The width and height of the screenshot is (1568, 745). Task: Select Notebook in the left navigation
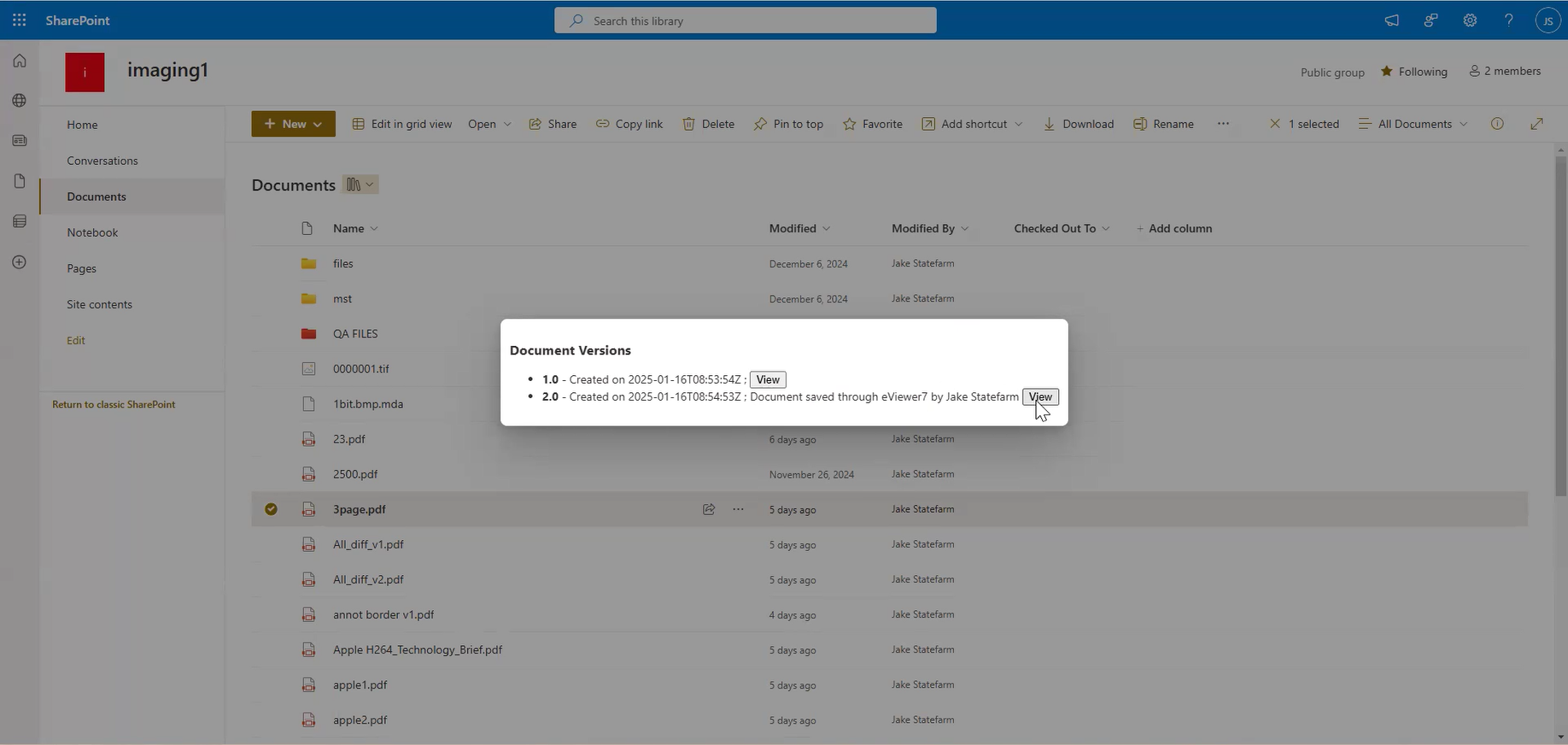coord(92,232)
